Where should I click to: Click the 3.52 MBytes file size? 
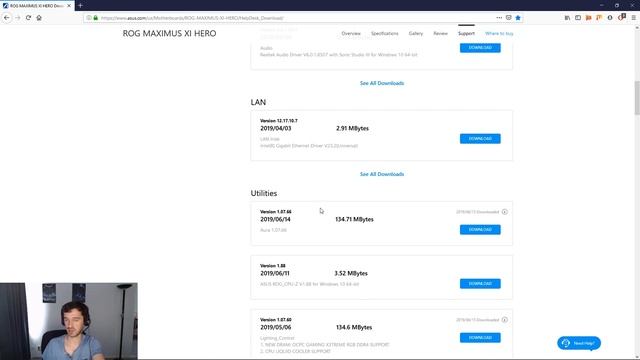pos(351,273)
